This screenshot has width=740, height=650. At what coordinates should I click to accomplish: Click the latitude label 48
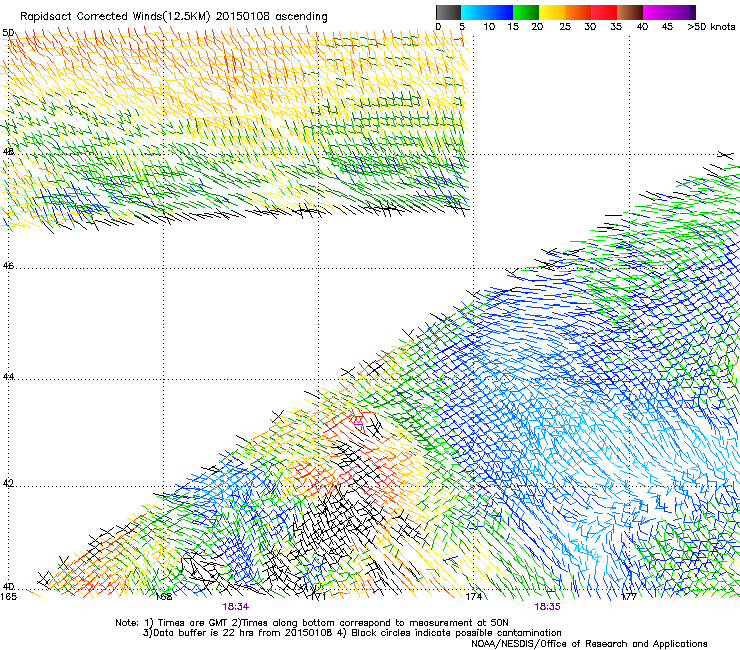8,152
